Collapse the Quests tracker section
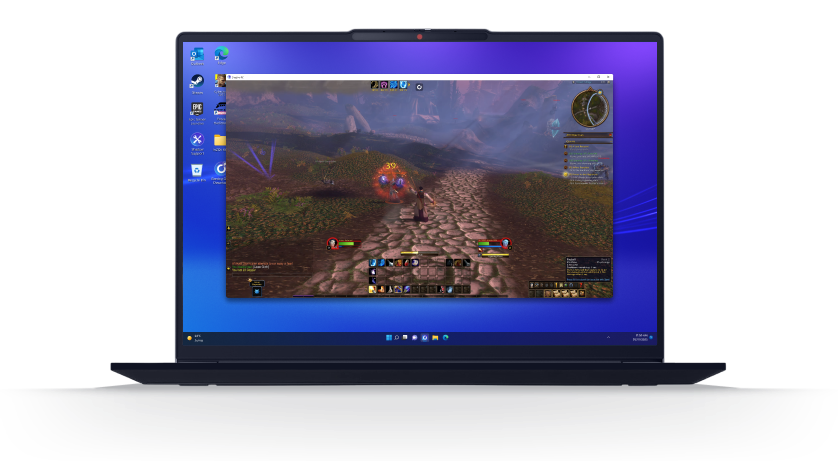838x461 pixels. [x=610, y=141]
